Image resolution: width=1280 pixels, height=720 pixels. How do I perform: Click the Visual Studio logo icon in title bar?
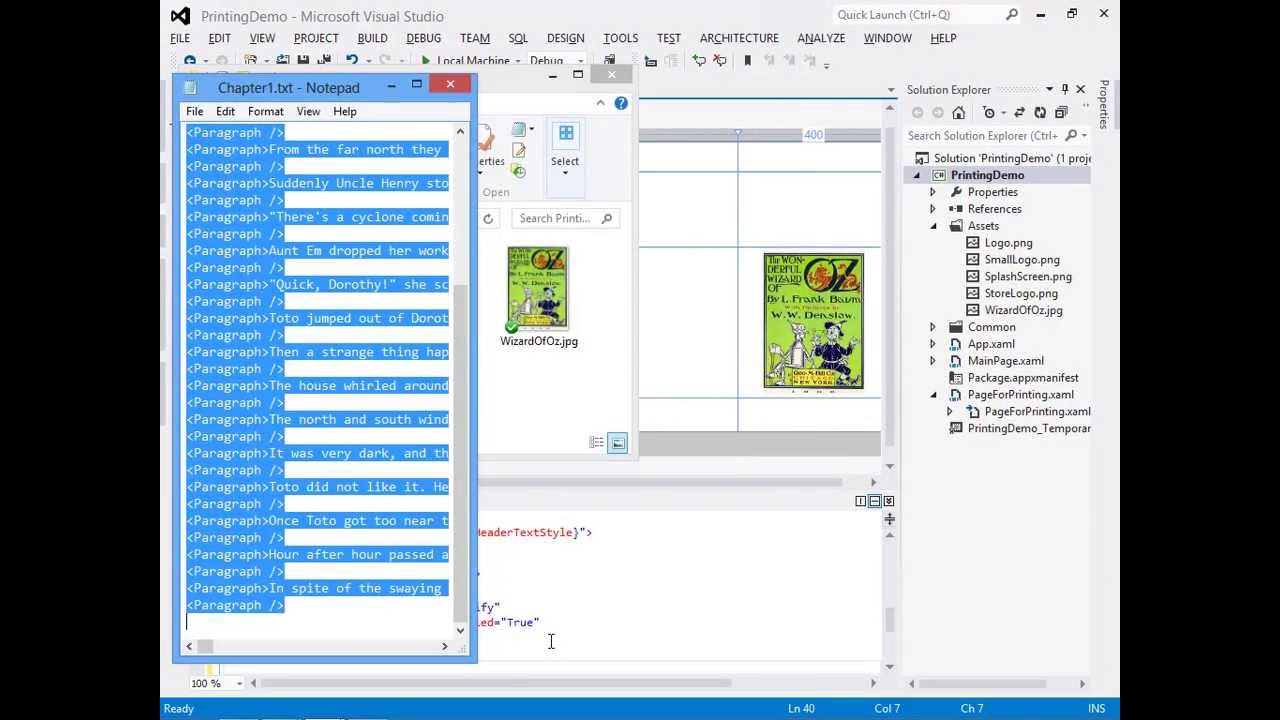[180, 16]
